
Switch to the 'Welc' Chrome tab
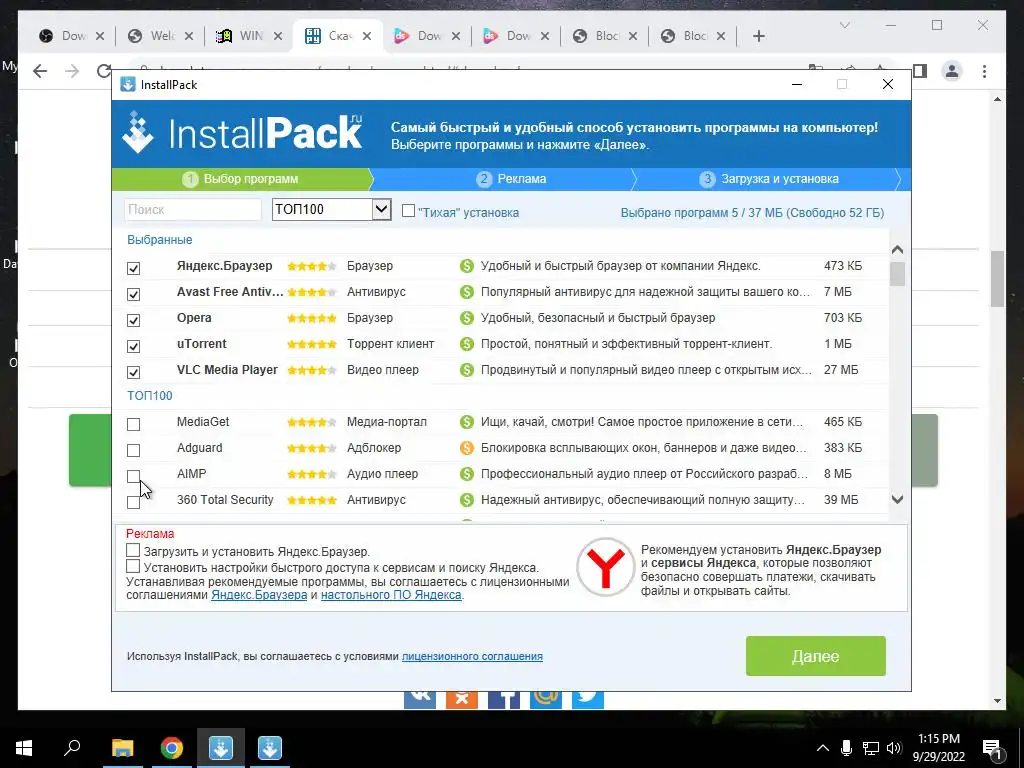161,36
